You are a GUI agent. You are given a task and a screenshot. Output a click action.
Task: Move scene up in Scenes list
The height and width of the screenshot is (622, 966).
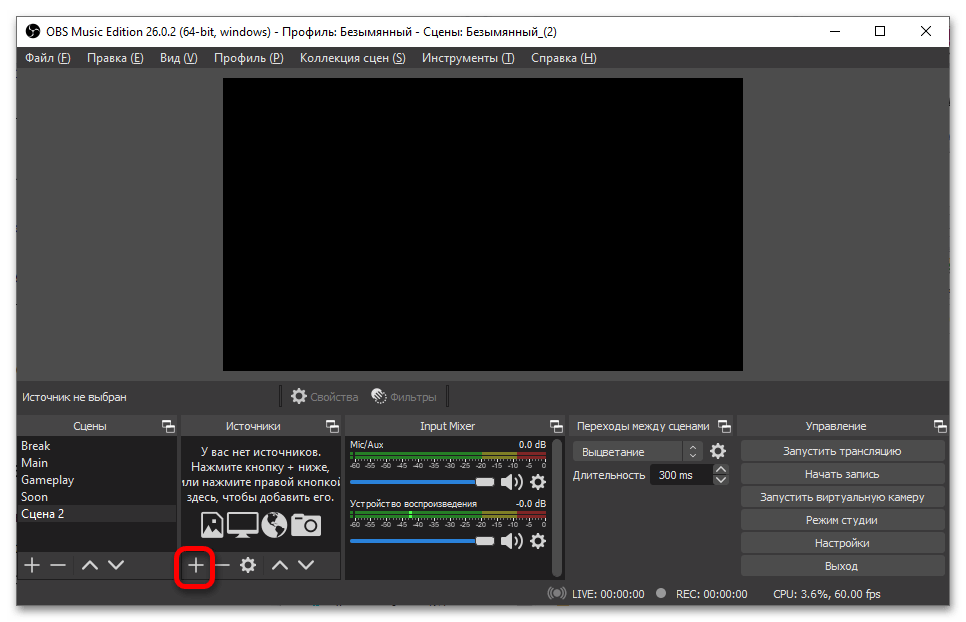(x=90, y=565)
